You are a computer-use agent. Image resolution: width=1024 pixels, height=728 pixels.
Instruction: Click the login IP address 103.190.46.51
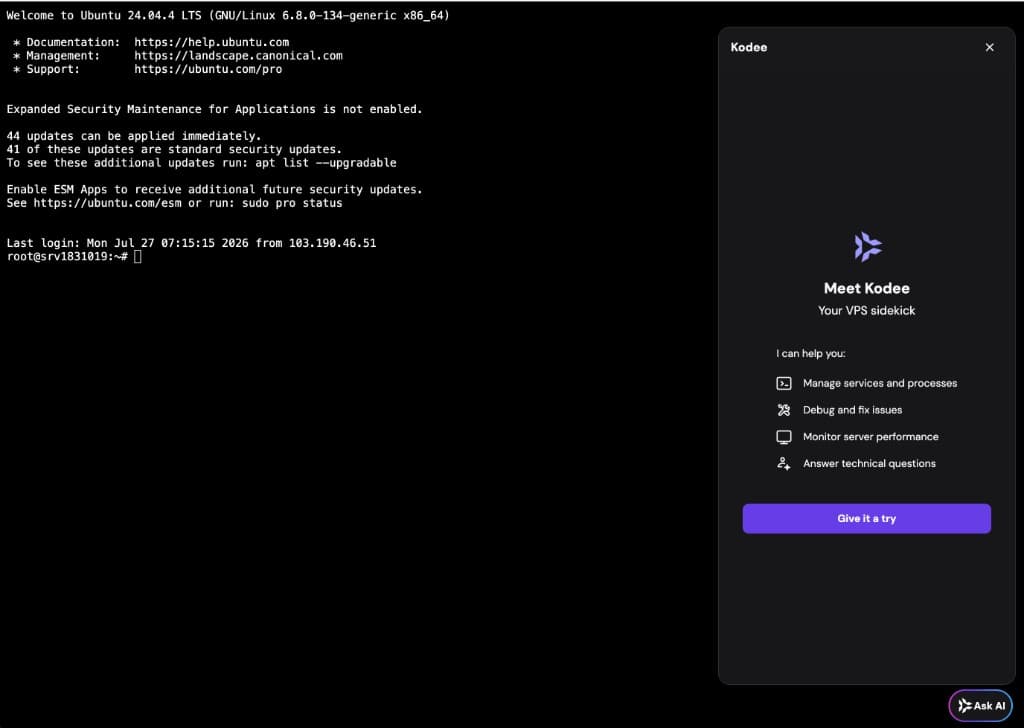332,243
